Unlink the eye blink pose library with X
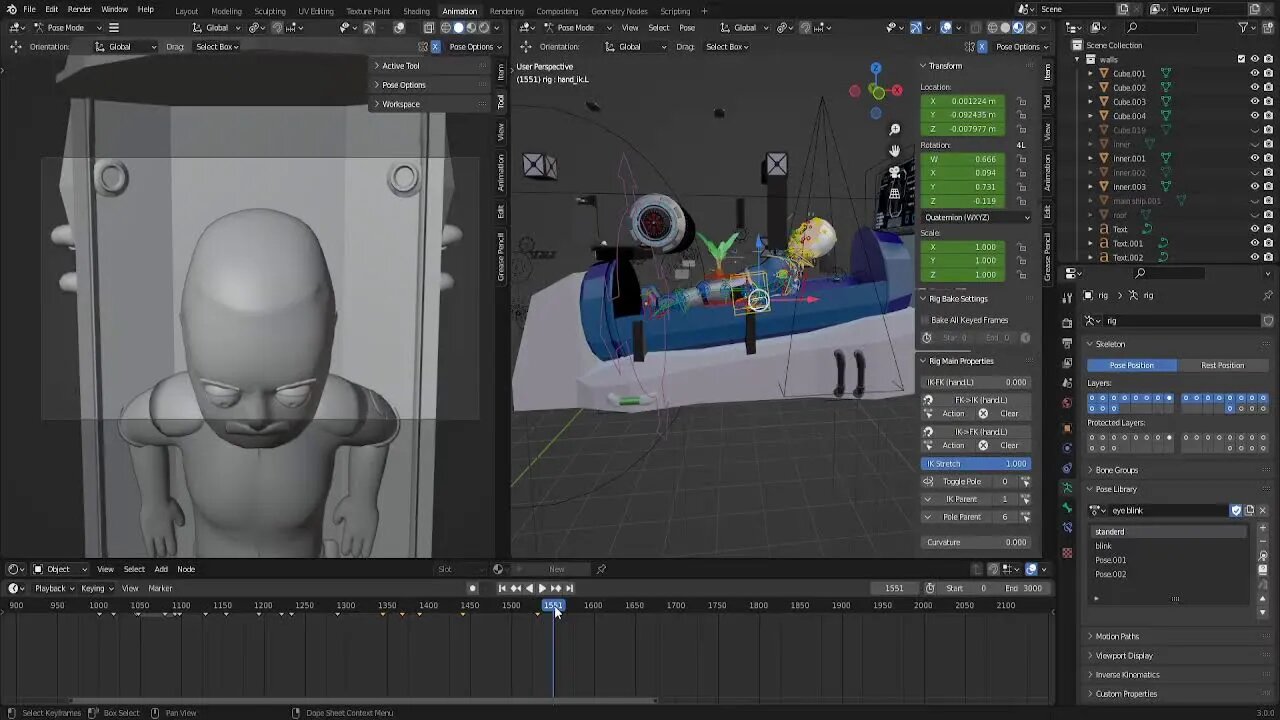1280x720 pixels. pyautogui.click(x=1262, y=510)
